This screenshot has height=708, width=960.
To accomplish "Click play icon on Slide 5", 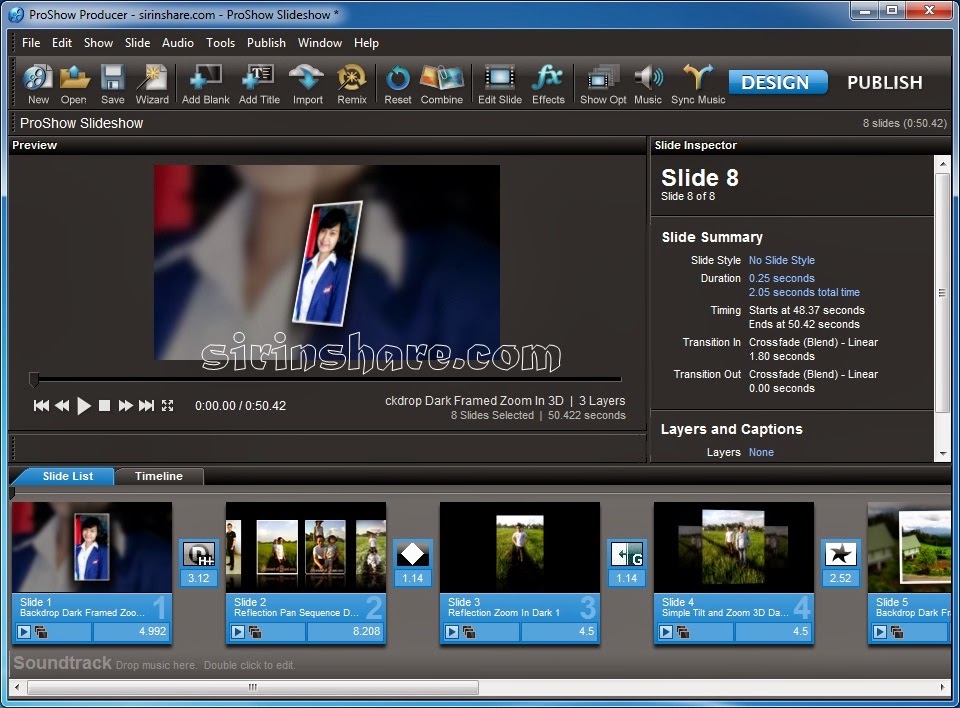I will [880, 631].
